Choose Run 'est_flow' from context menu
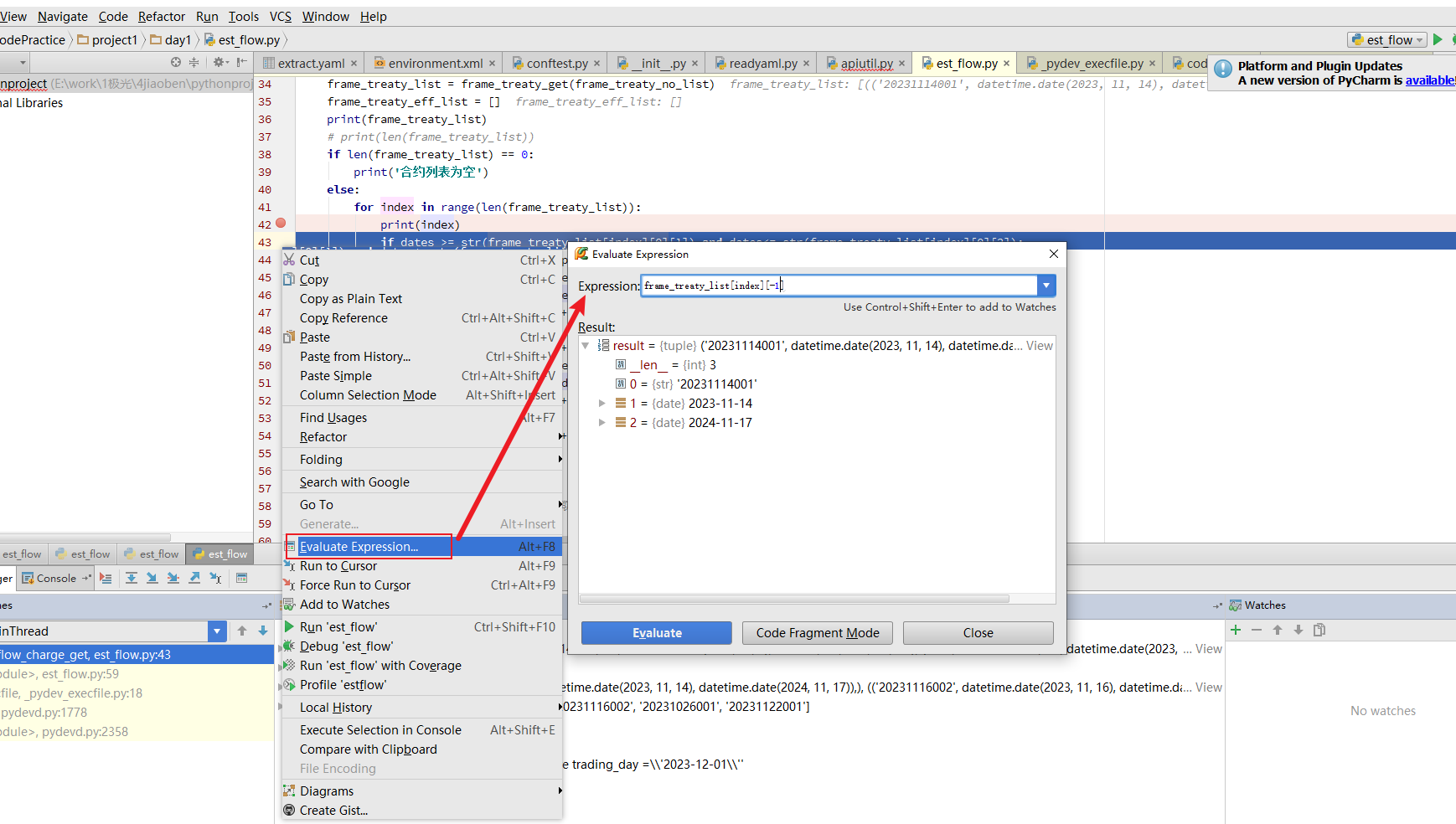The image size is (1456, 824). 422,627
